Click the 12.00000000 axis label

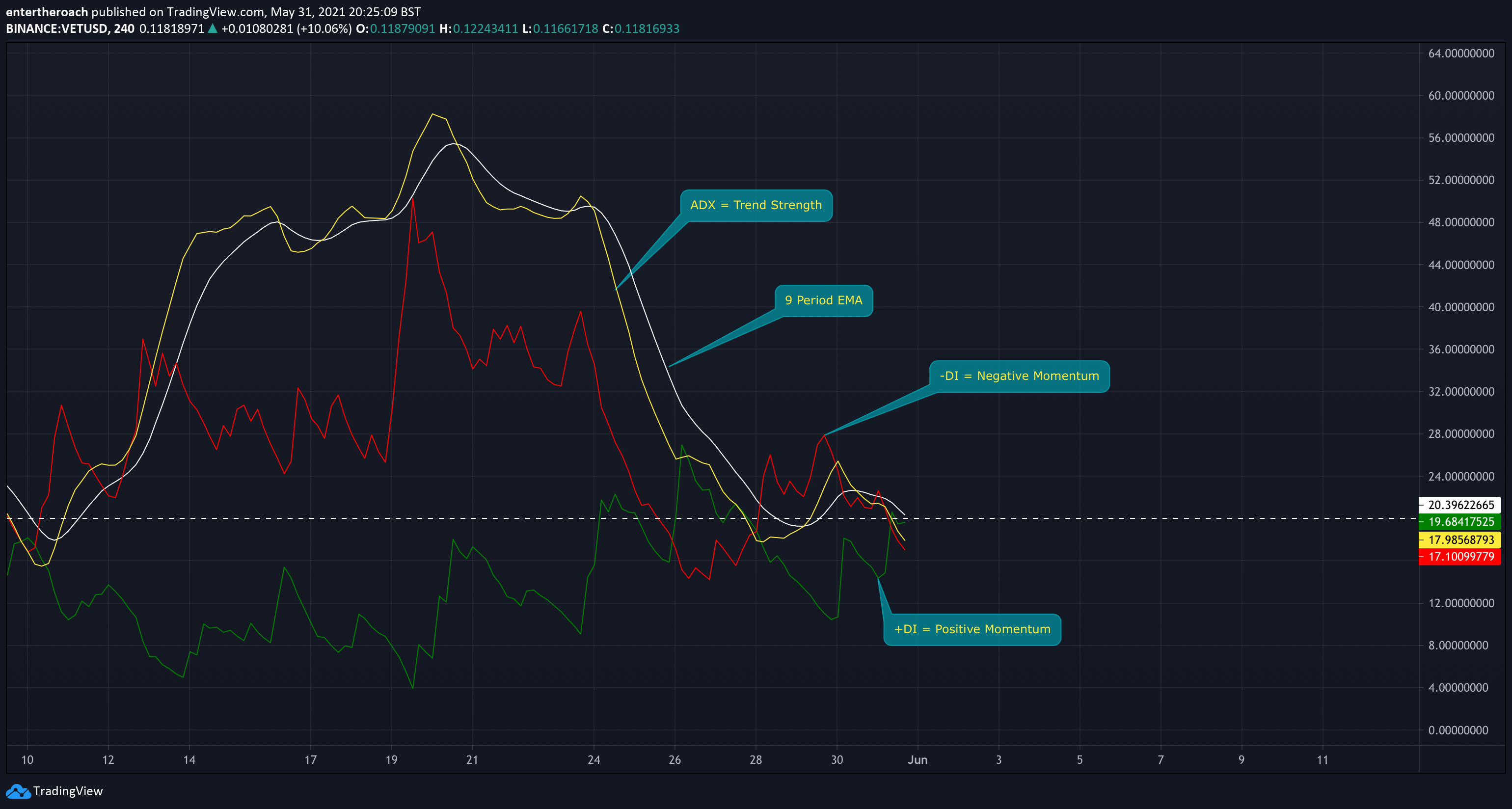pyautogui.click(x=1461, y=603)
